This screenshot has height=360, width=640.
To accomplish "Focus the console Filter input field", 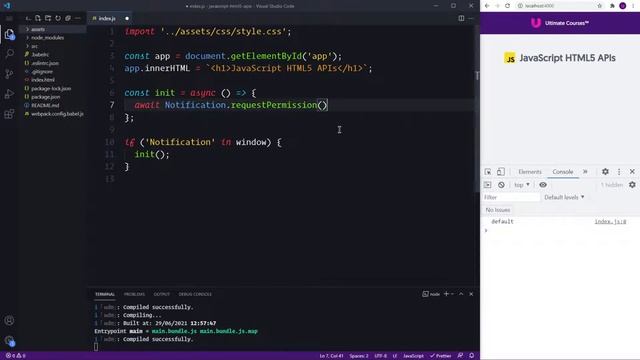I will [511, 197].
